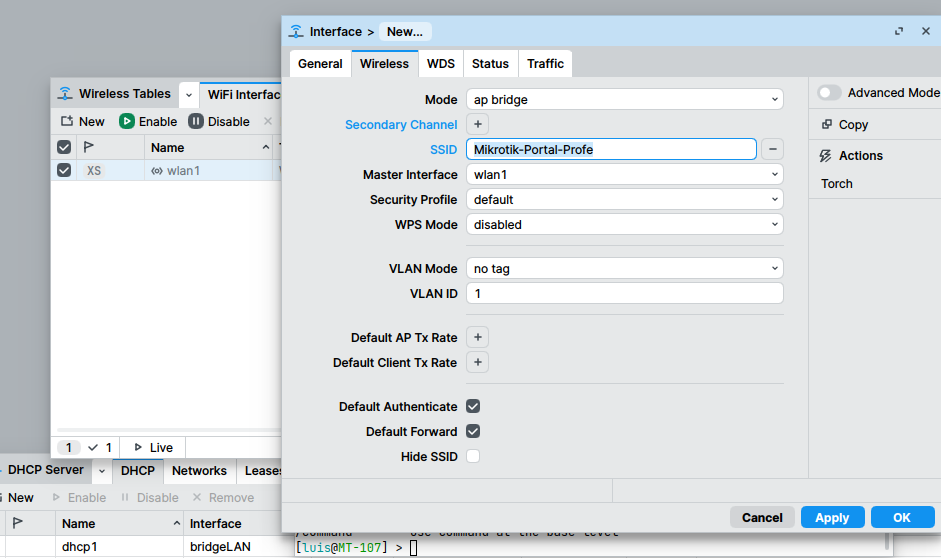Image resolution: width=941 pixels, height=558 pixels.
Task: Uncheck Default Authenticate checkbox
Action: pyautogui.click(x=473, y=407)
